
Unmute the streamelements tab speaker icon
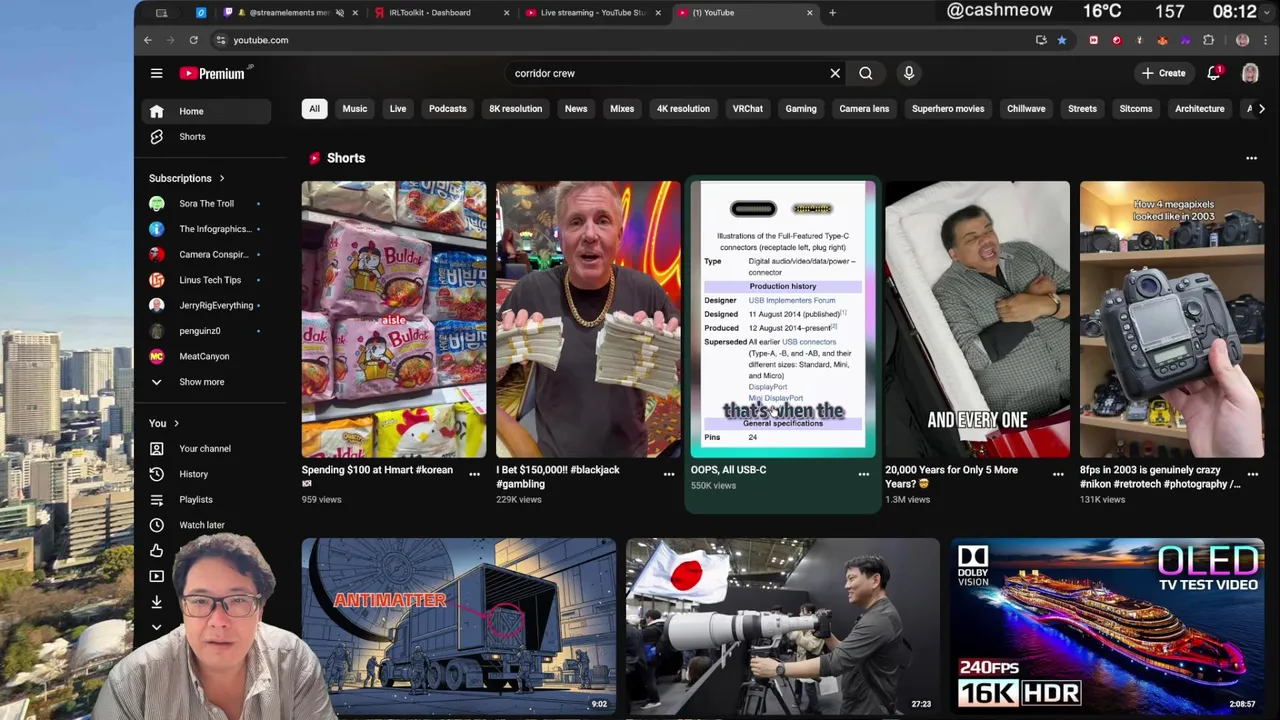(x=340, y=13)
